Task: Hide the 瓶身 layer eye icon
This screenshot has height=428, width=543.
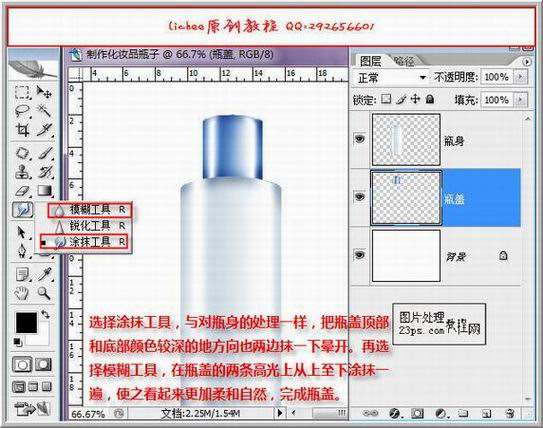Action: (360, 139)
